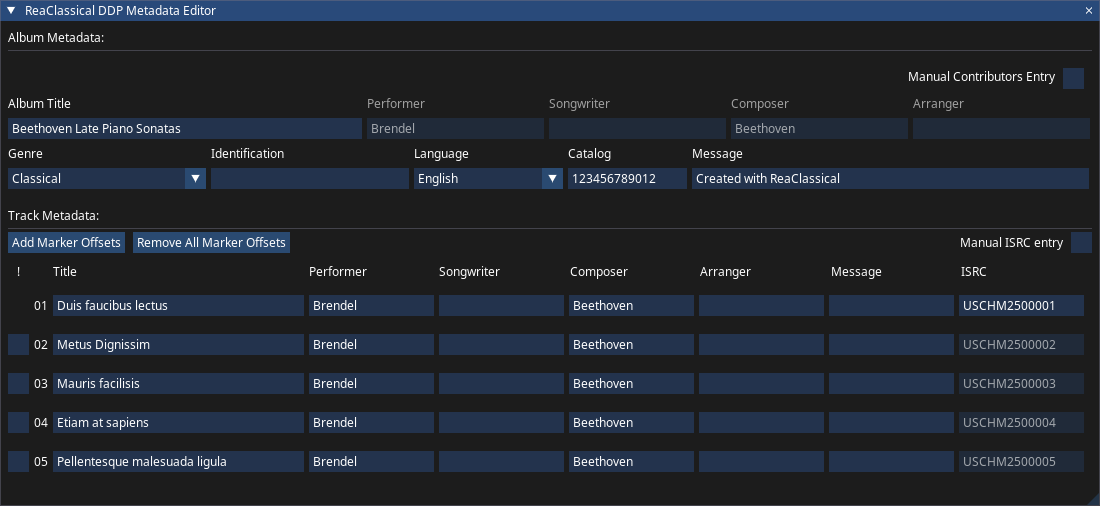This screenshot has height=506, width=1100.
Task: Open the Language dropdown arrow
Action: pos(552,178)
